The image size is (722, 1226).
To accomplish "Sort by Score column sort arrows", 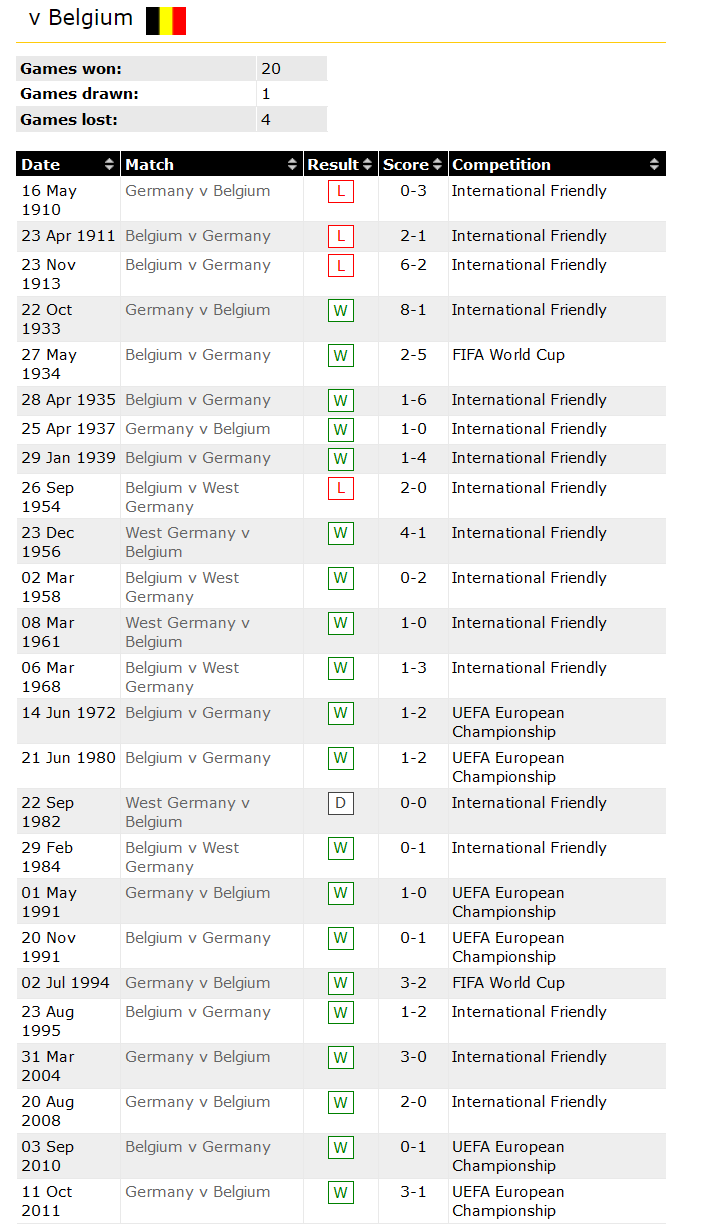I will (x=437, y=165).
